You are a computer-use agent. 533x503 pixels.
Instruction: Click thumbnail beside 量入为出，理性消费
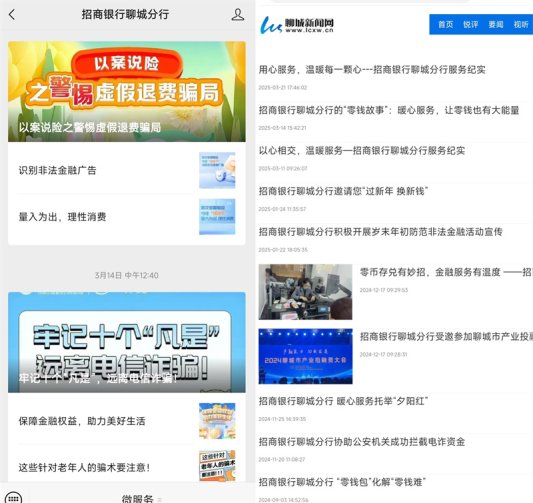point(217,216)
